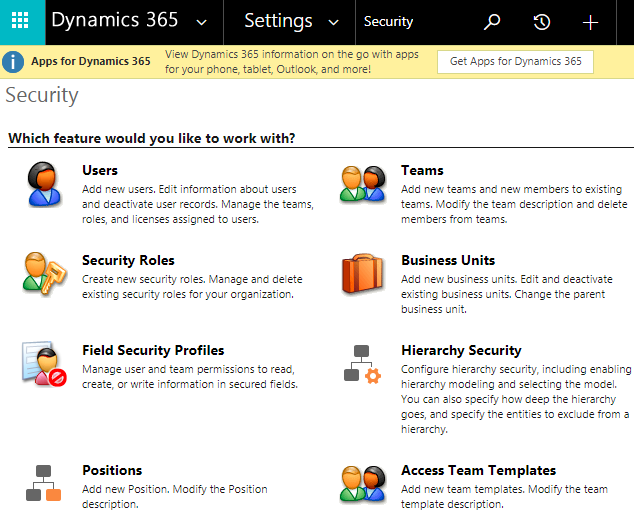The width and height of the screenshot is (634, 514).
Task: Expand the Dynamics 365 dropdown chevron
Action: [x=201, y=22]
